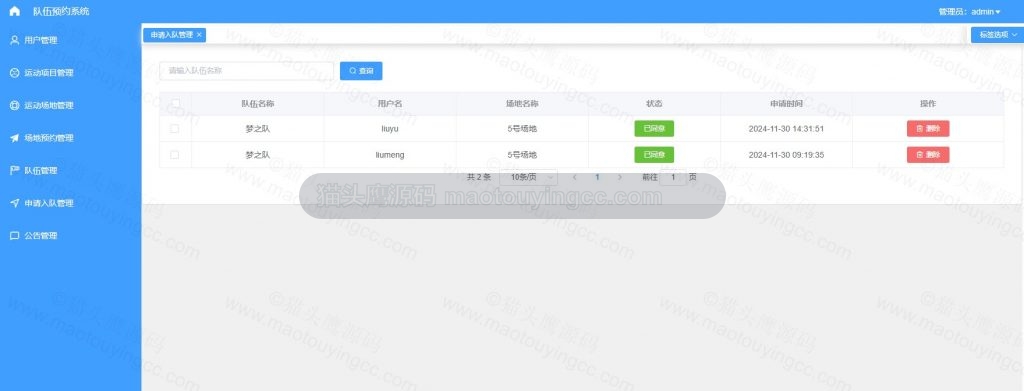Toggle the select-all checkbox in table header
Image resolution: width=1024 pixels, height=391 pixels.
pyautogui.click(x=175, y=103)
